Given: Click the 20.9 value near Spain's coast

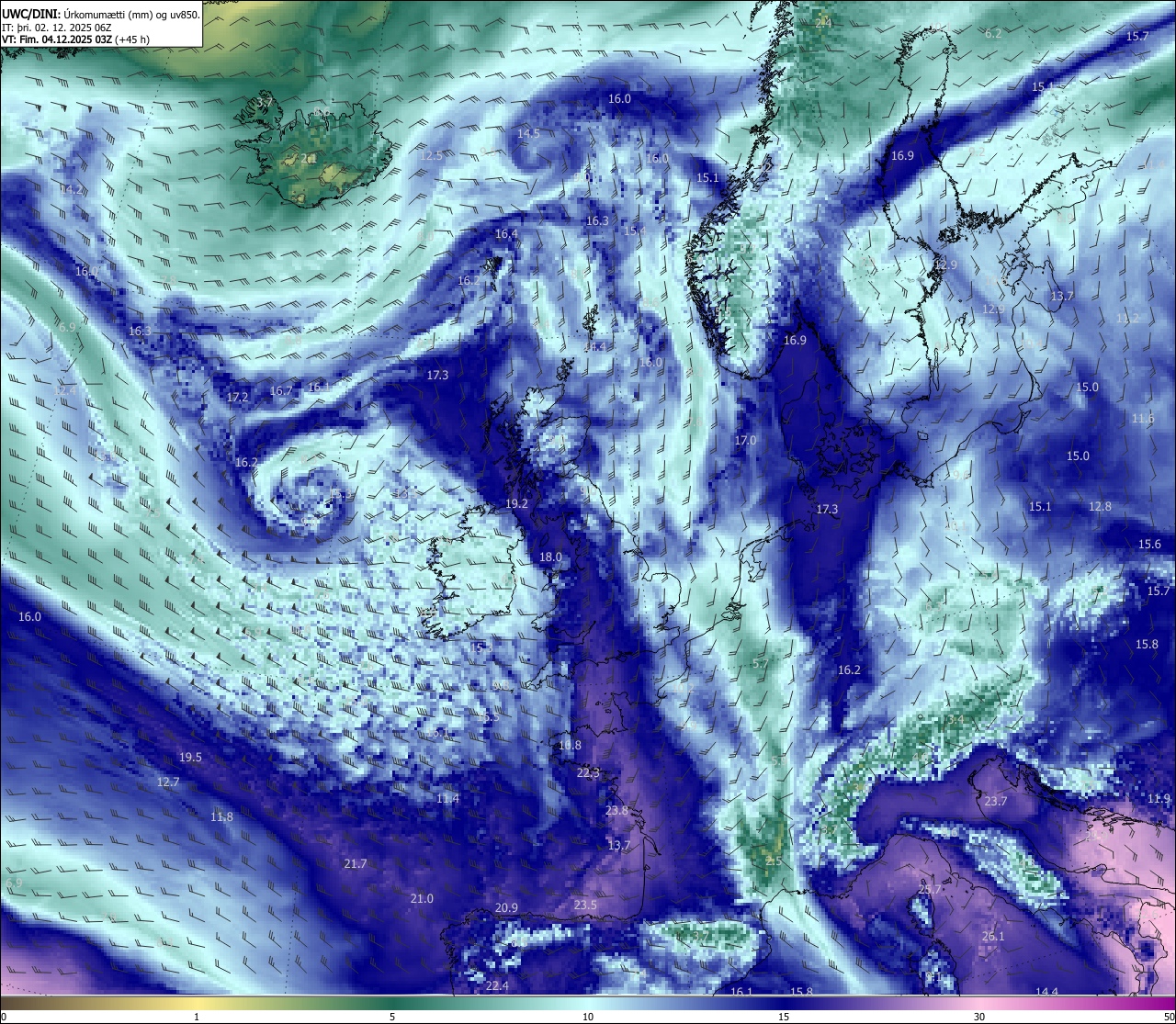Looking at the screenshot, I should pos(506,908).
